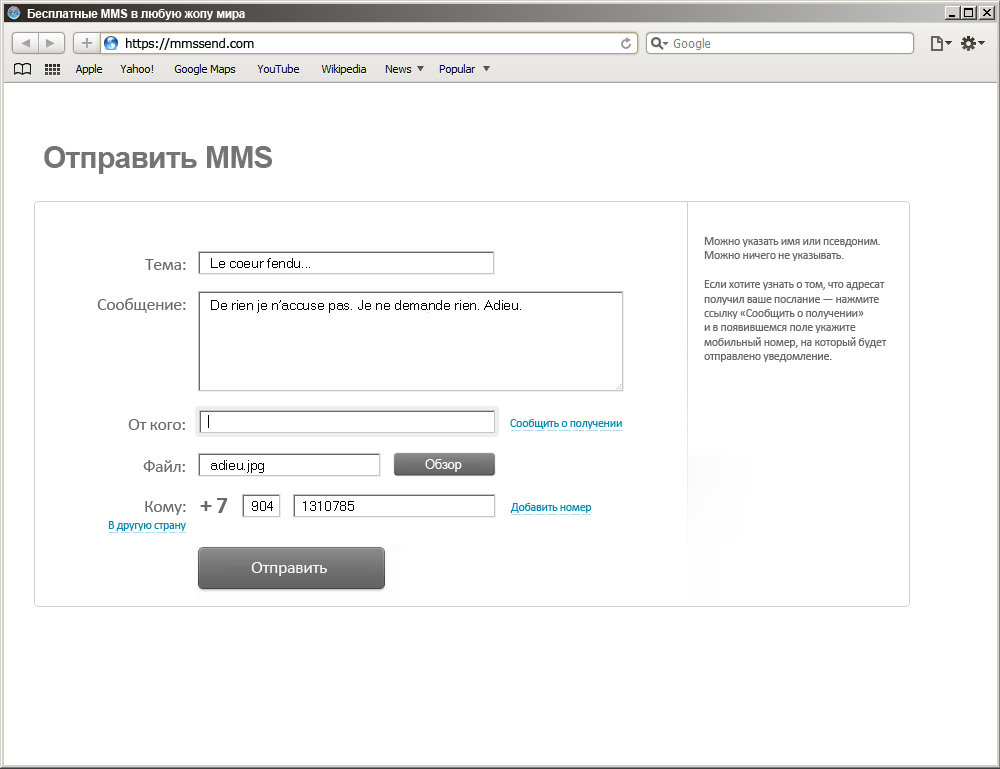
Task: Open the Google Maps bookmark
Action: 205,69
